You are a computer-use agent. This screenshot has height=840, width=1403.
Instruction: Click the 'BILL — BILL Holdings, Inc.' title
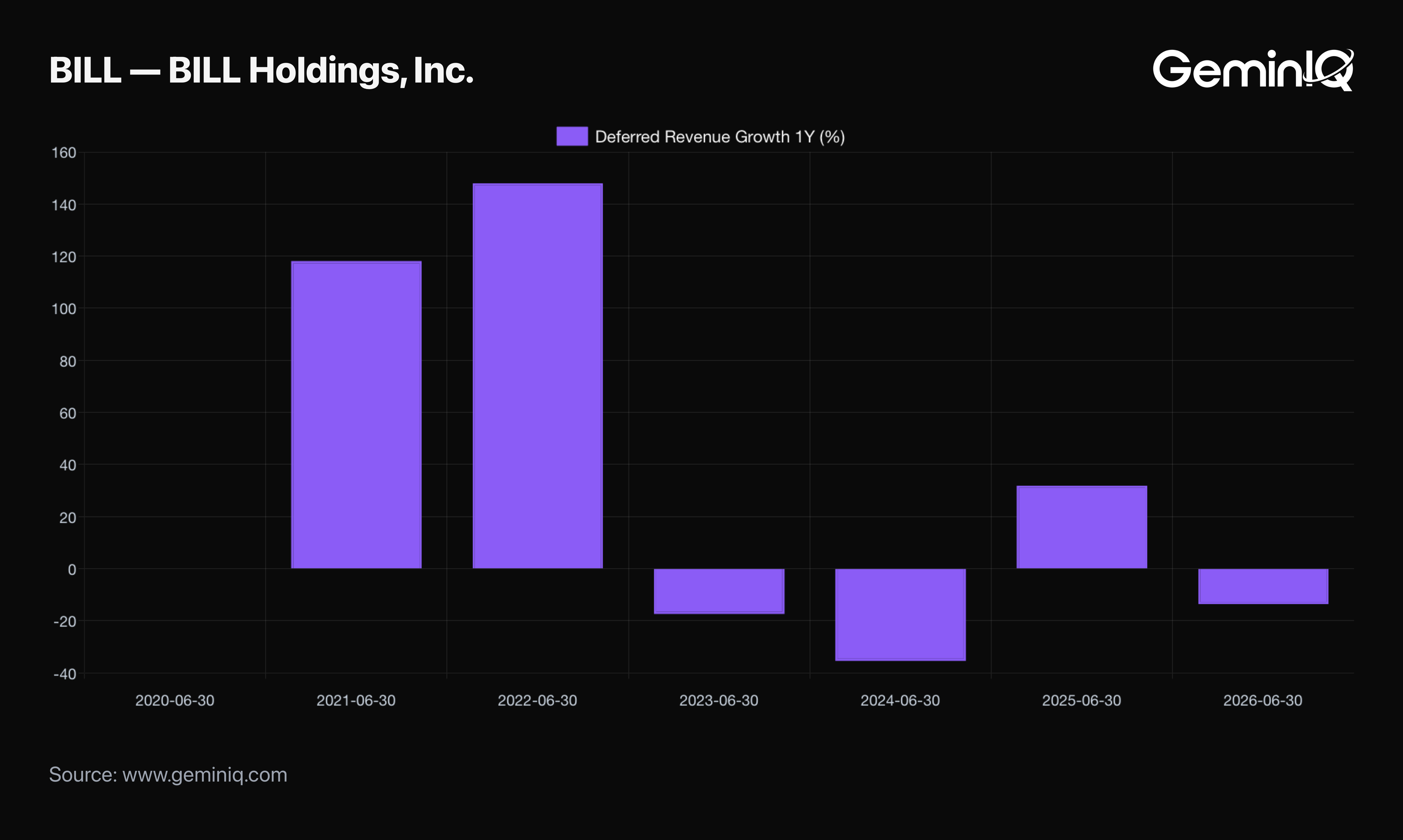tap(261, 71)
